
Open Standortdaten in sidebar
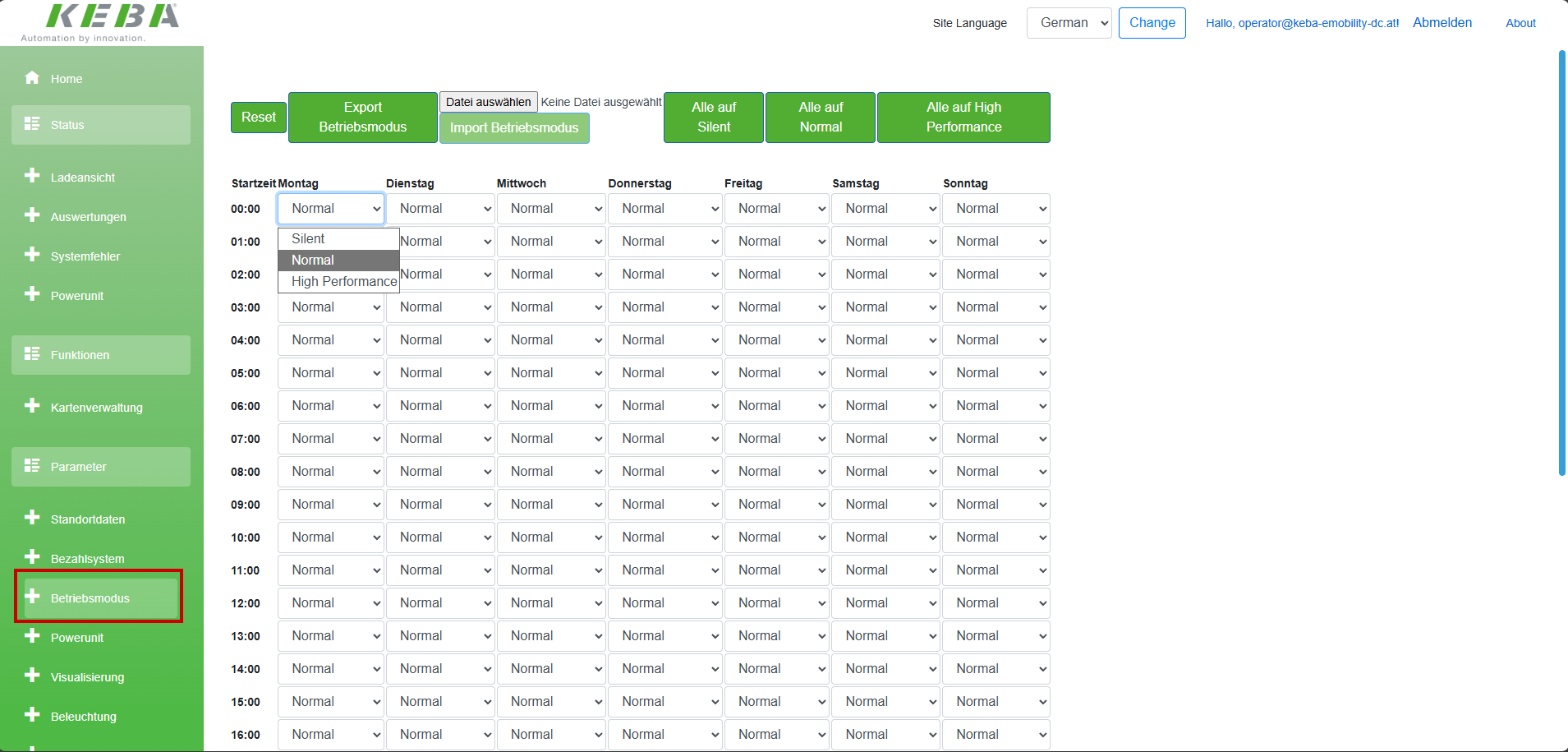point(88,519)
